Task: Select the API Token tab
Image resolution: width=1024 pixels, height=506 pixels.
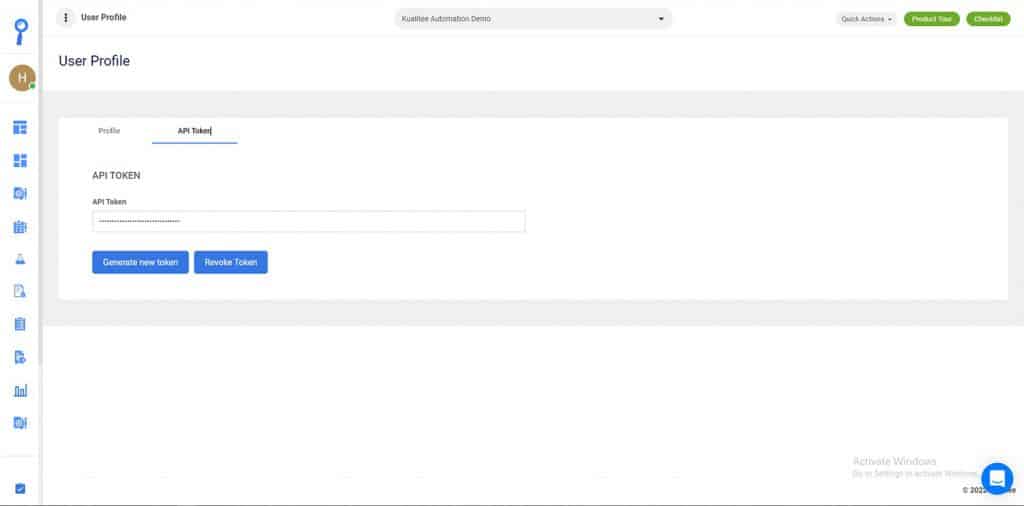Action: 195,131
